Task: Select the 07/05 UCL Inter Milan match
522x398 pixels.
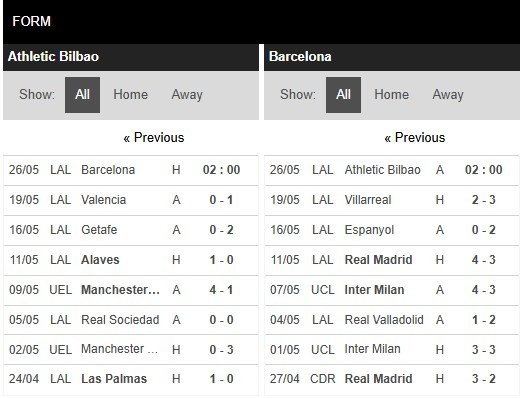Action: (x=392, y=290)
